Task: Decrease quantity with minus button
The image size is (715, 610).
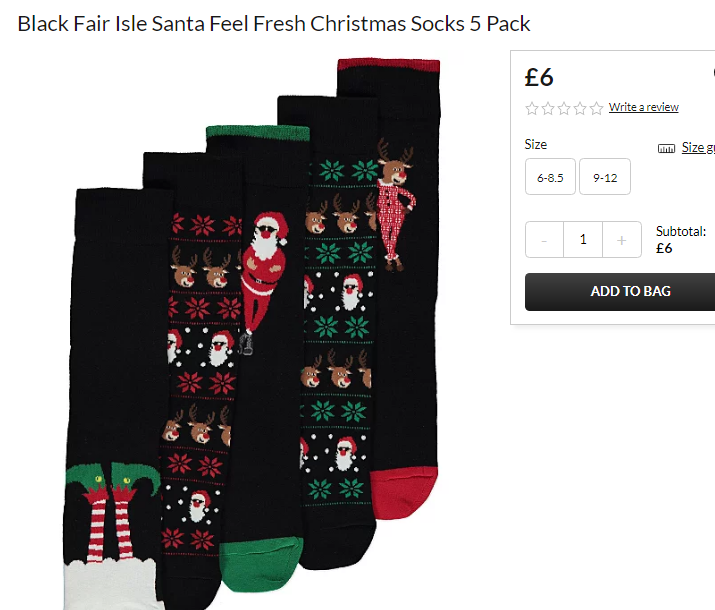Action: pos(544,240)
